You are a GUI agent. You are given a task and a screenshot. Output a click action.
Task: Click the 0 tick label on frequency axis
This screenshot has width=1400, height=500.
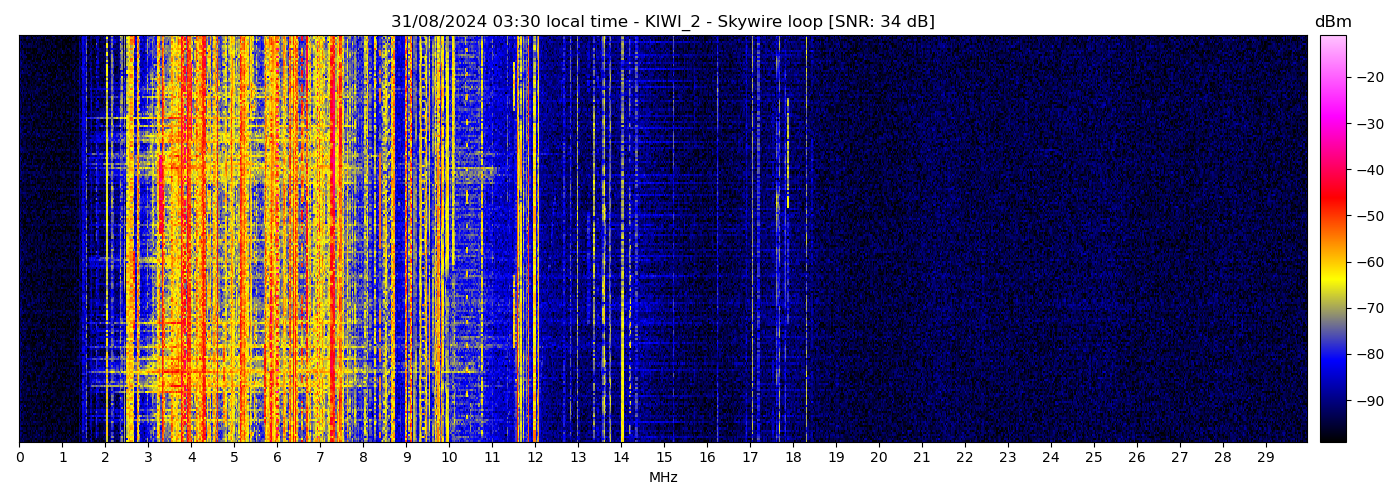19,458
